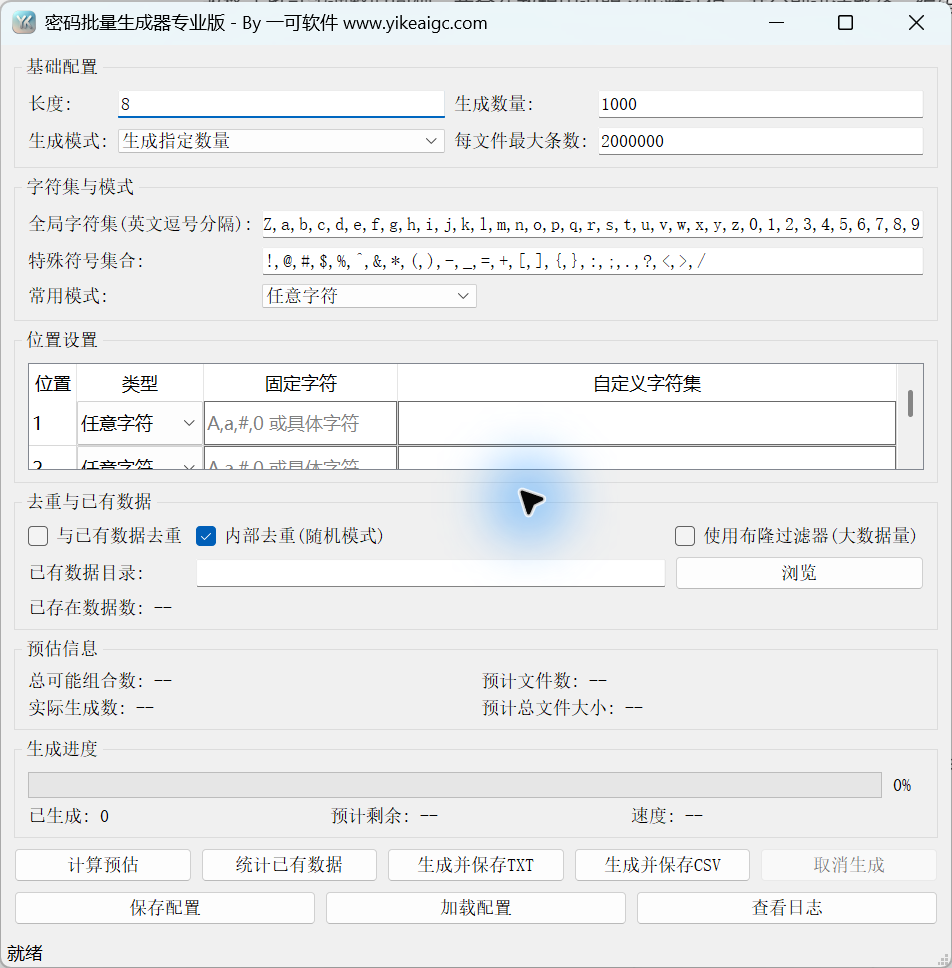This screenshot has height=968, width=952.
Task: Click the 每文件最大条数 field showing 2000000
Action: pos(761,141)
